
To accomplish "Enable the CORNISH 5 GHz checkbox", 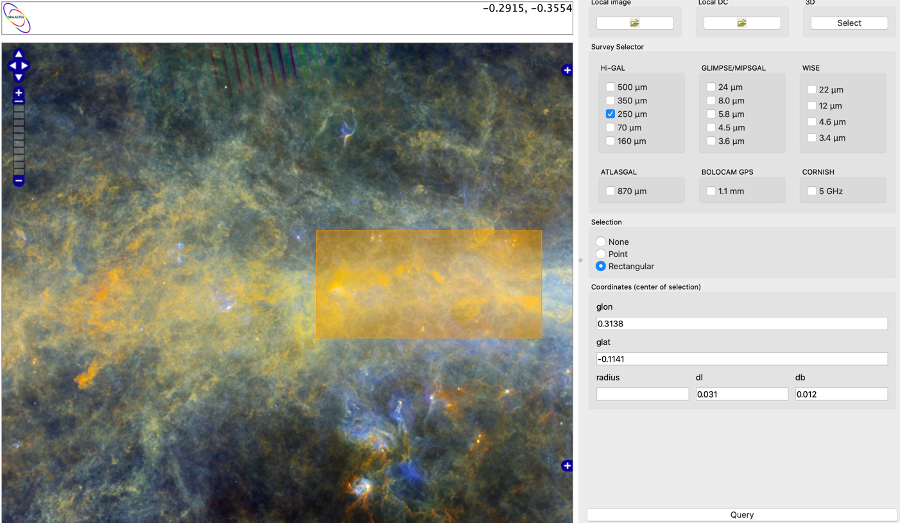I will tap(812, 191).
